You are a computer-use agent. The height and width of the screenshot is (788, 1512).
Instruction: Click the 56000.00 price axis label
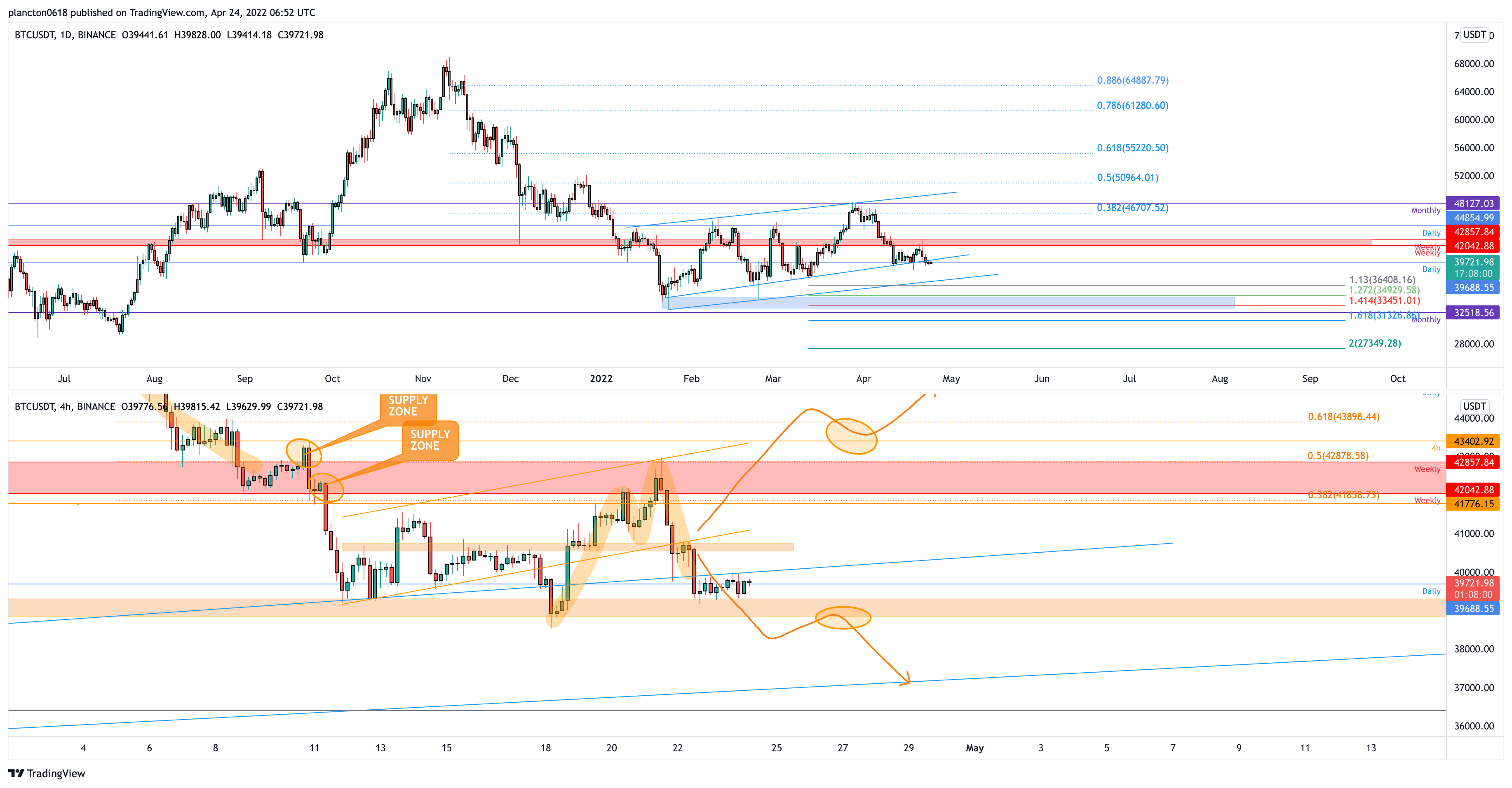[1474, 148]
